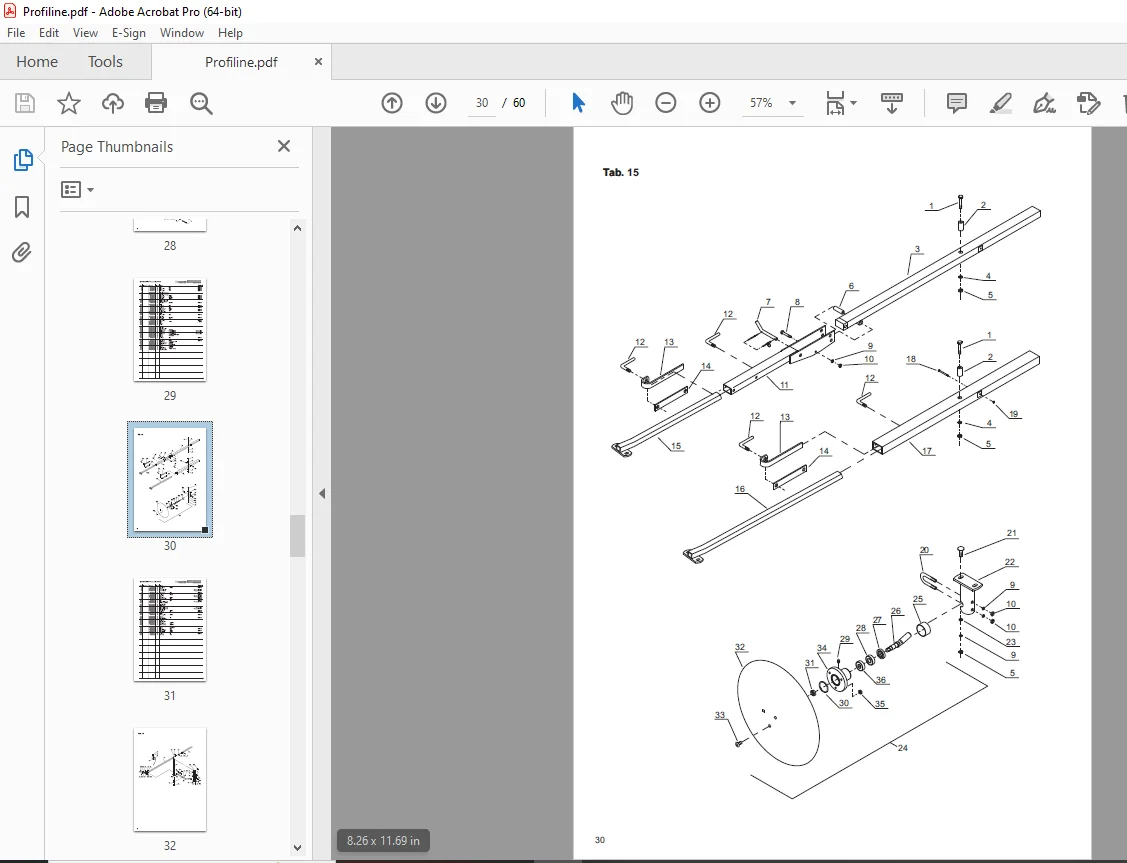Select page 32 thumbnail
Viewport: 1127px width, 863px height.
pos(170,780)
